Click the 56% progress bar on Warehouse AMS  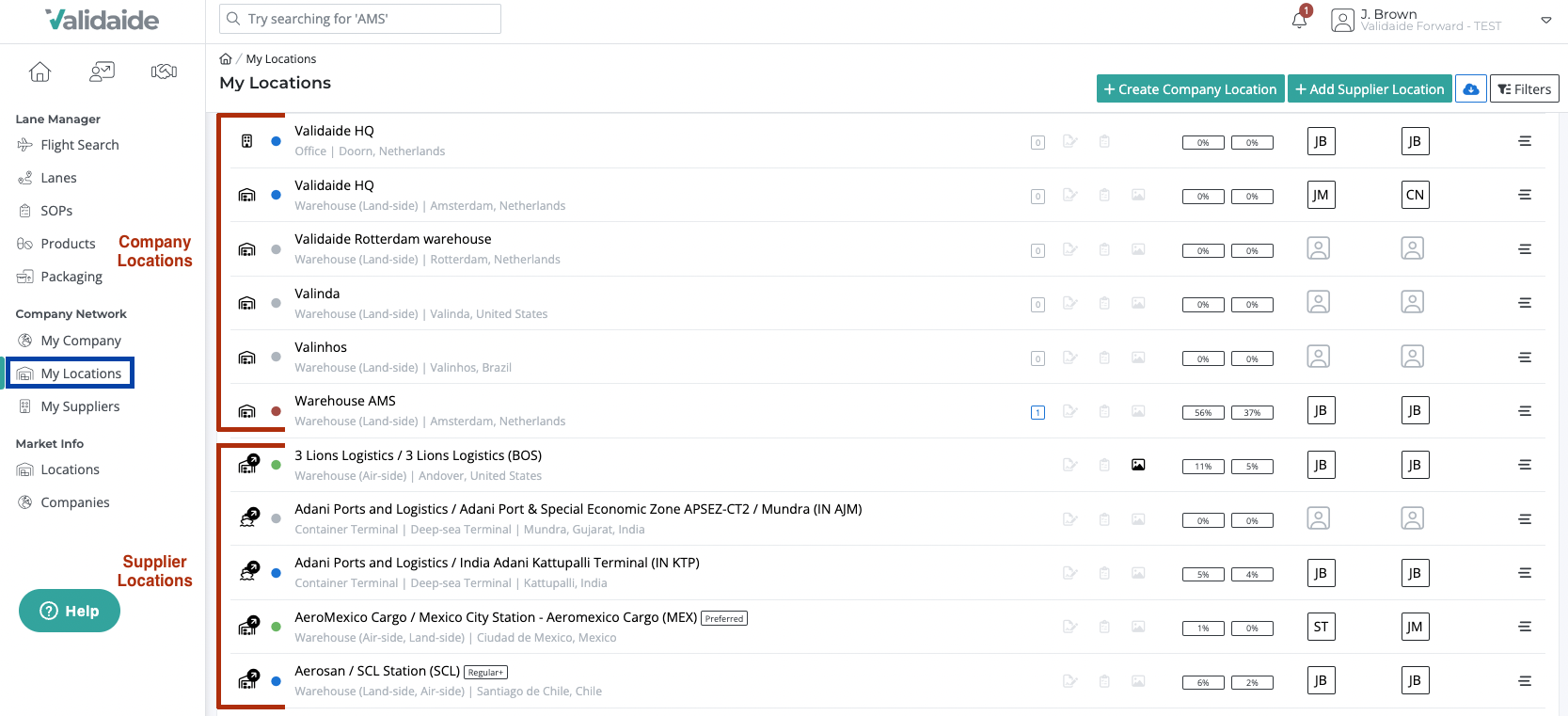point(1203,413)
